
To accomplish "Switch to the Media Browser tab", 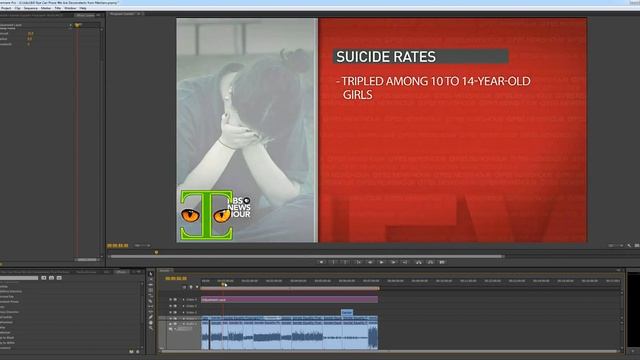I will (86, 272).
